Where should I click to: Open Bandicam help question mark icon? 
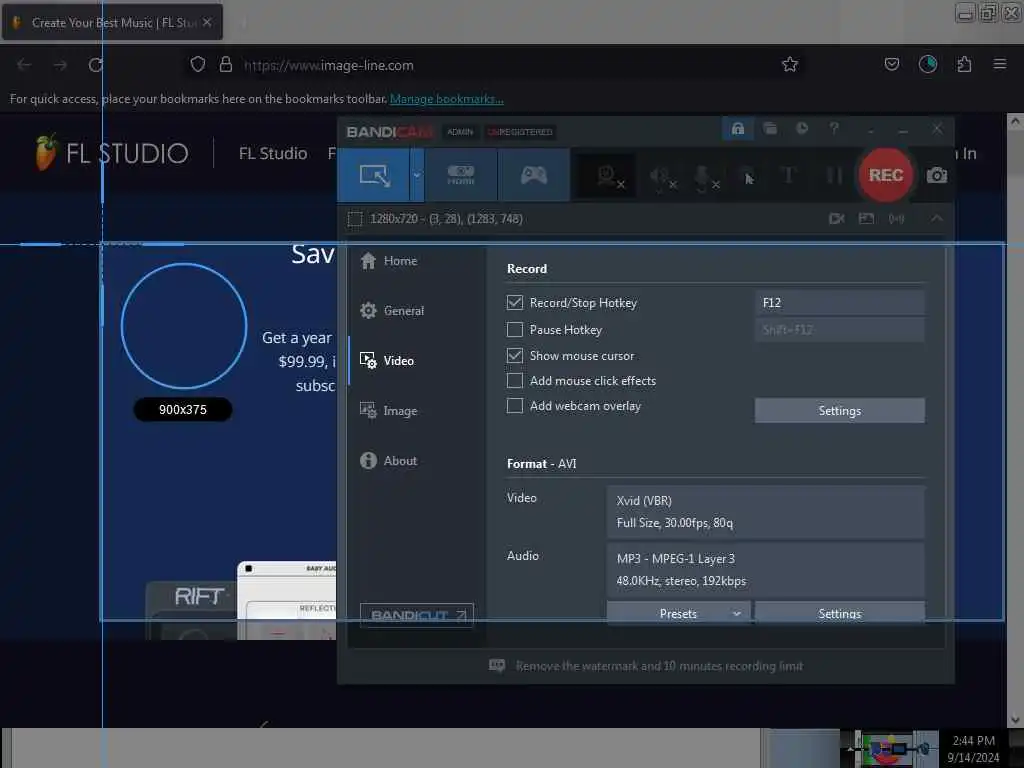(x=834, y=129)
